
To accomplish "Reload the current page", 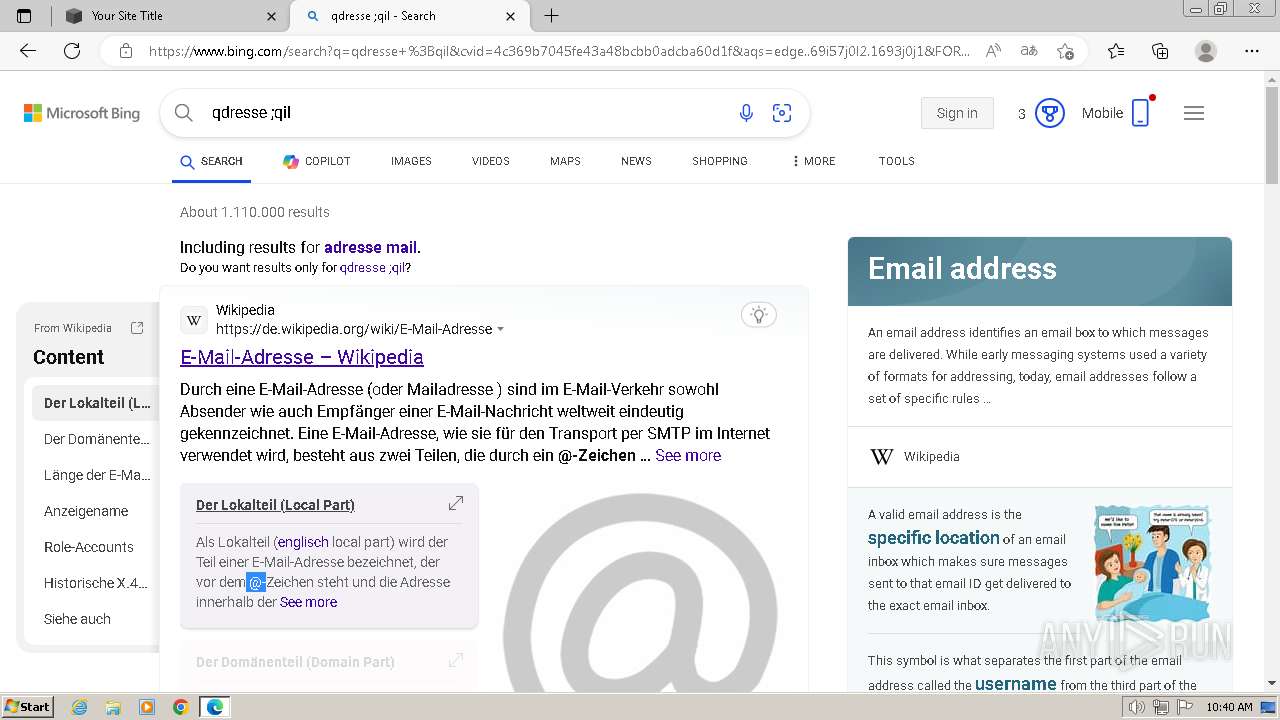I will coord(72,51).
